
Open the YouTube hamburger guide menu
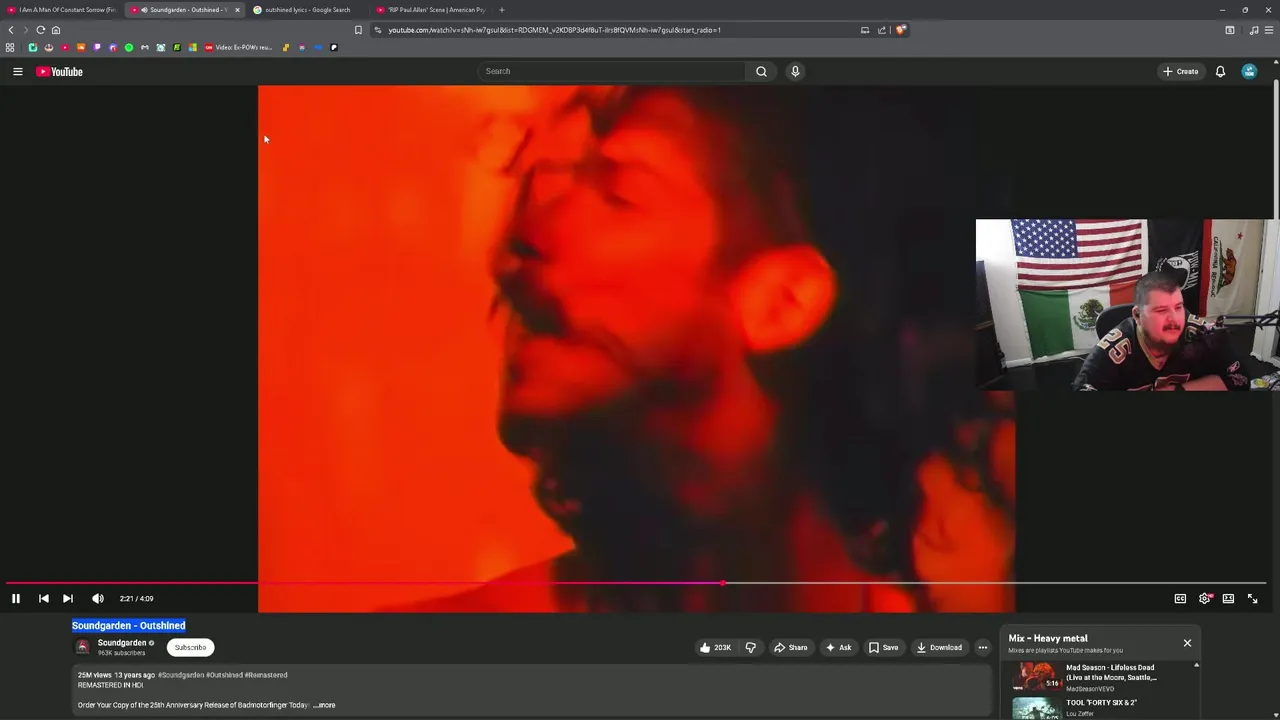pos(17,71)
